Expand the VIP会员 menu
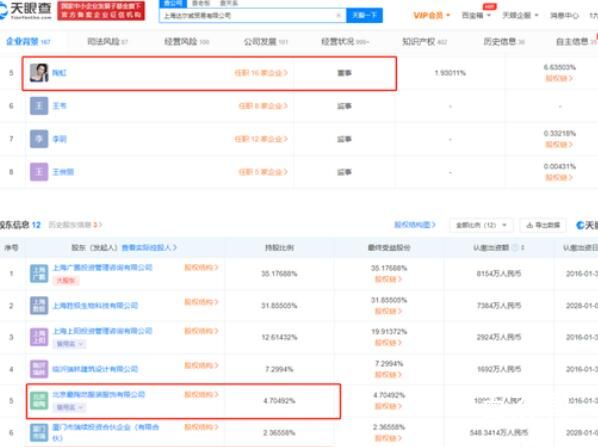This screenshot has width=598, height=447. (x=432, y=15)
